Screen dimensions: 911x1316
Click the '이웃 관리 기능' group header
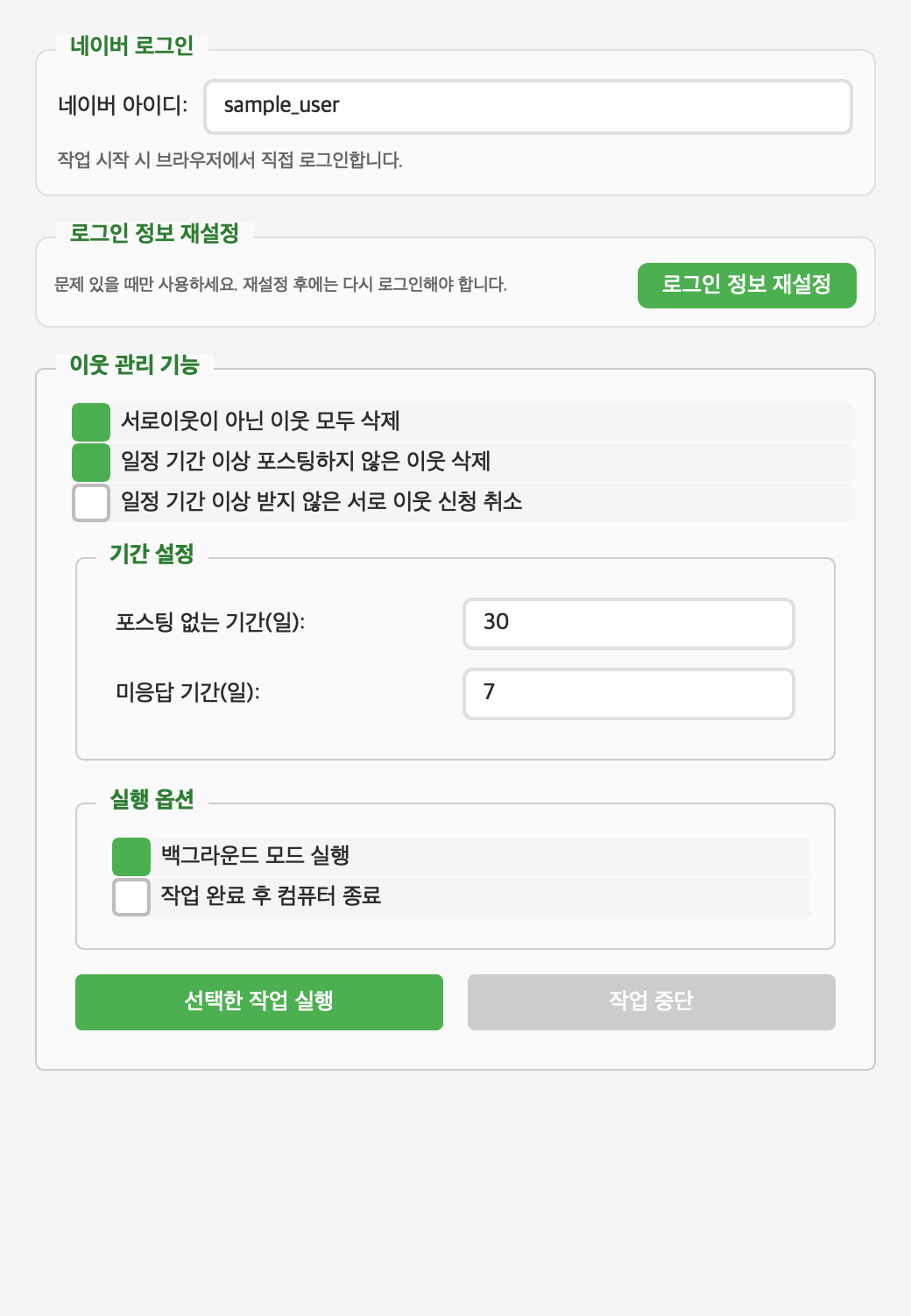[137, 364]
